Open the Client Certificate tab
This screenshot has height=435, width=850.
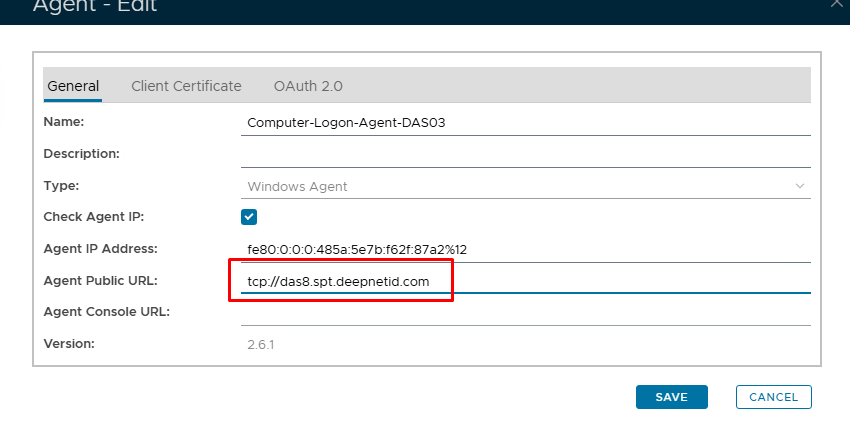(x=186, y=86)
